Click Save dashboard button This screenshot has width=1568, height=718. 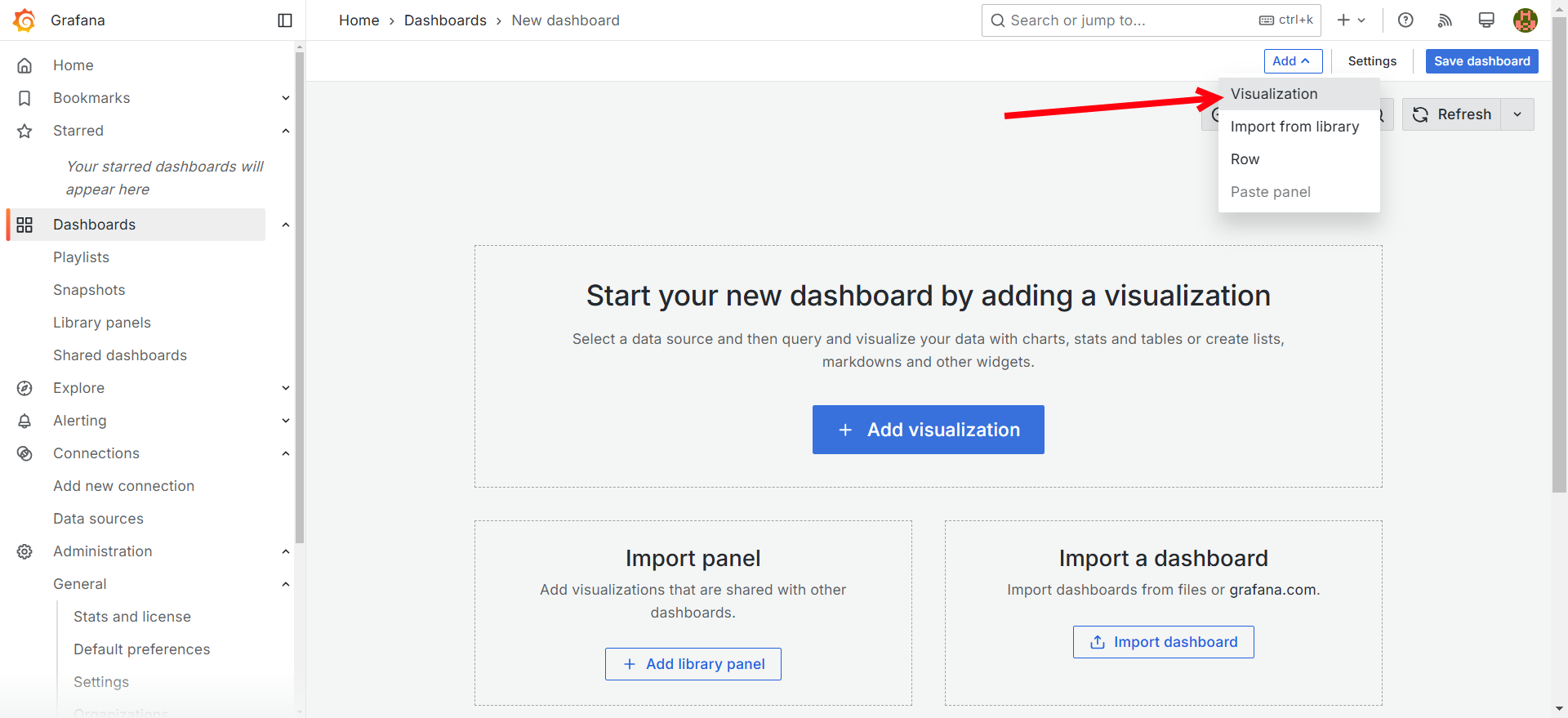click(x=1481, y=61)
